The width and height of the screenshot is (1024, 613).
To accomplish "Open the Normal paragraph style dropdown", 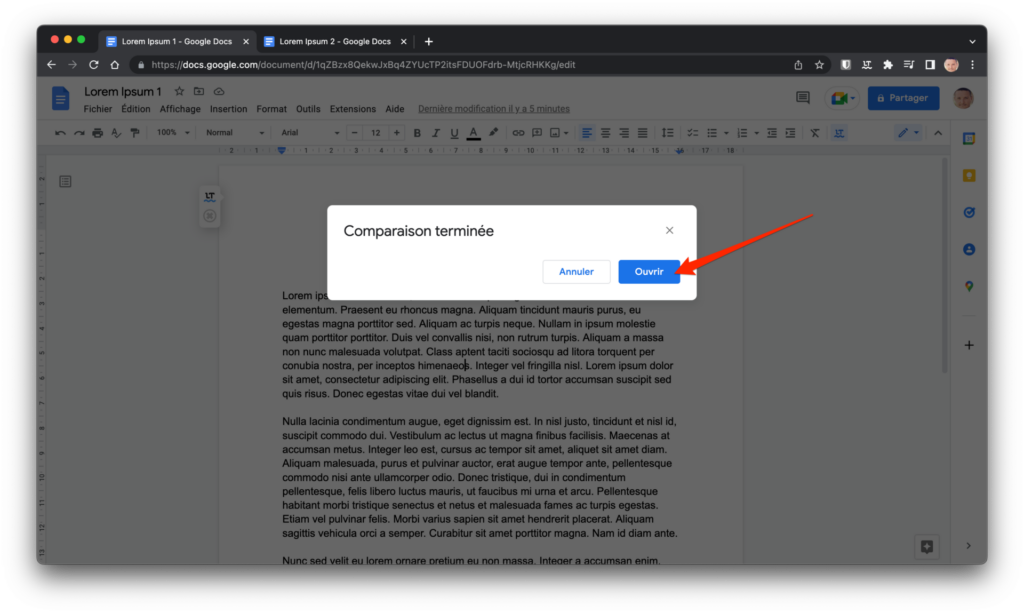I will (234, 133).
